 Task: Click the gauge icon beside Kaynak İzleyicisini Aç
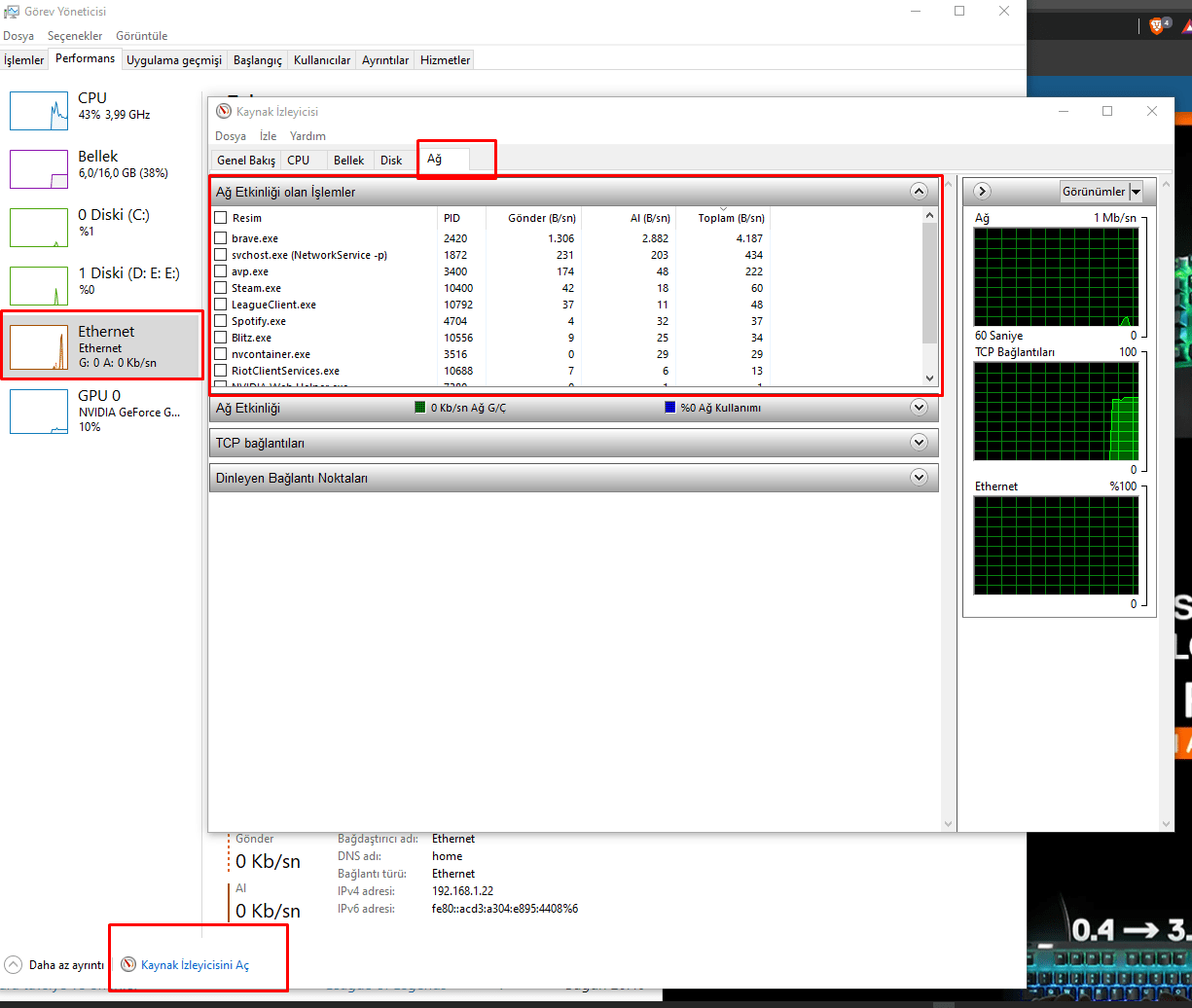click(128, 964)
